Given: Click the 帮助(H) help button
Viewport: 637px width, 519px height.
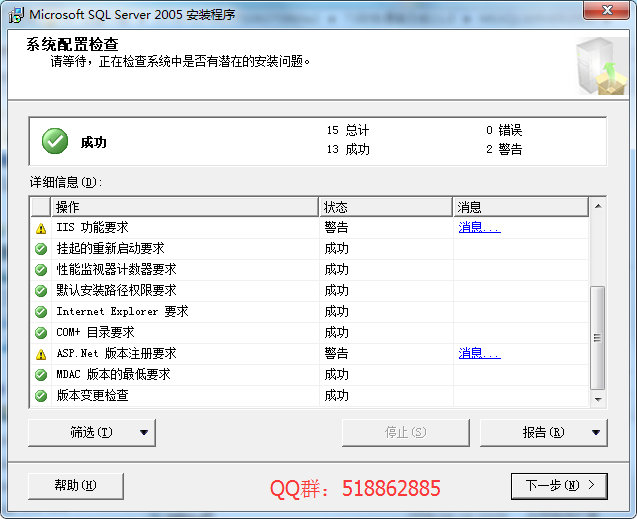Looking at the screenshot, I should coord(76,486).
